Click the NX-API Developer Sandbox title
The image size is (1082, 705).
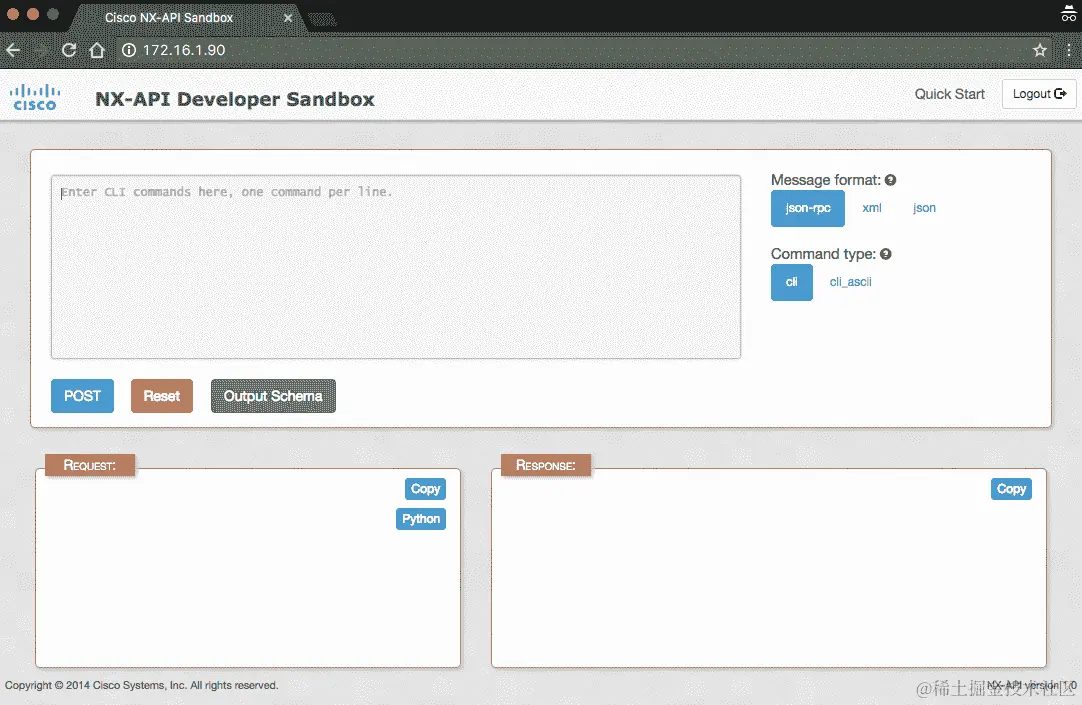(235, 99)
